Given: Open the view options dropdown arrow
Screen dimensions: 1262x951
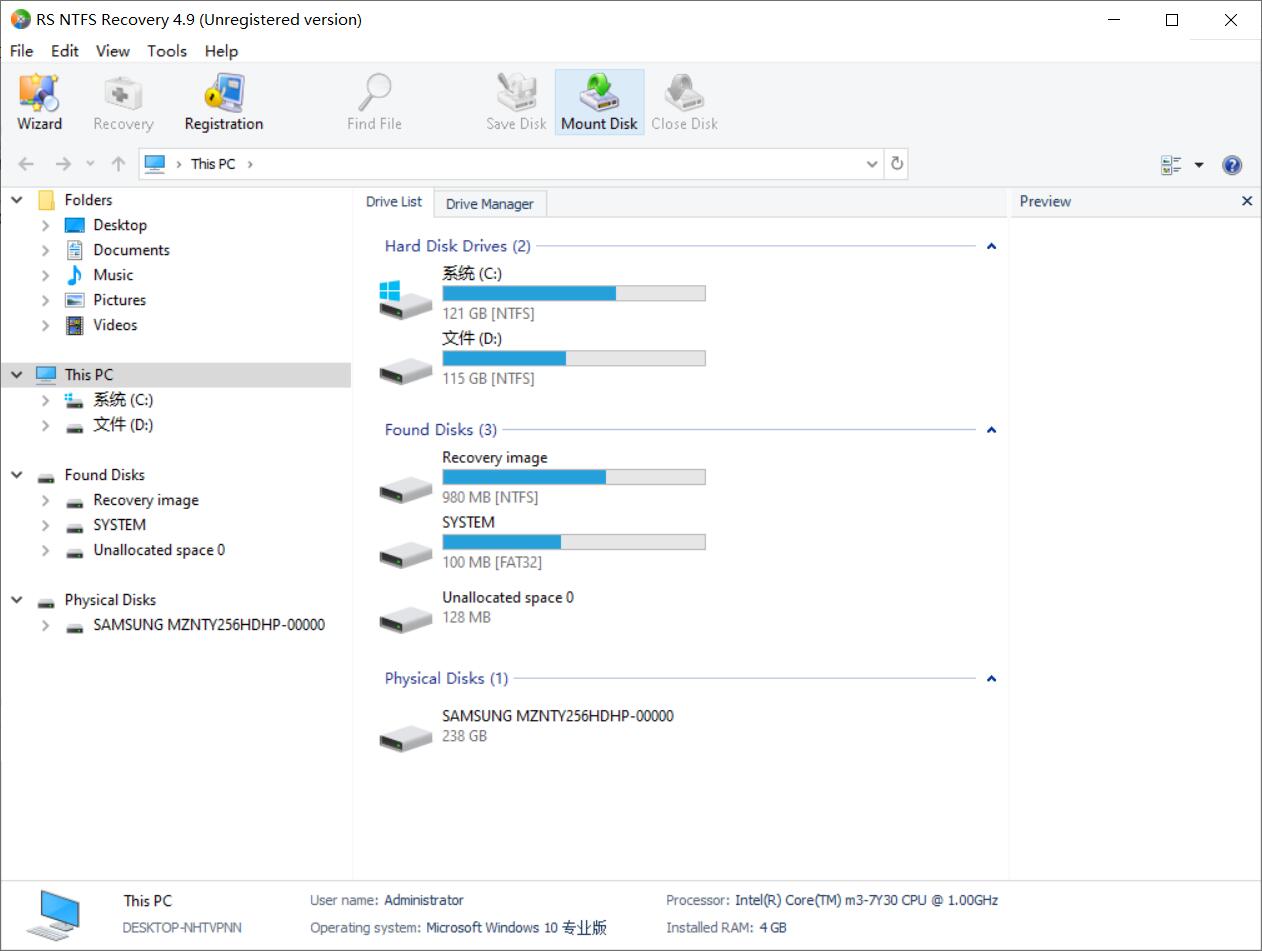Looking at the screenshot, I should (x=1199, y=165).
